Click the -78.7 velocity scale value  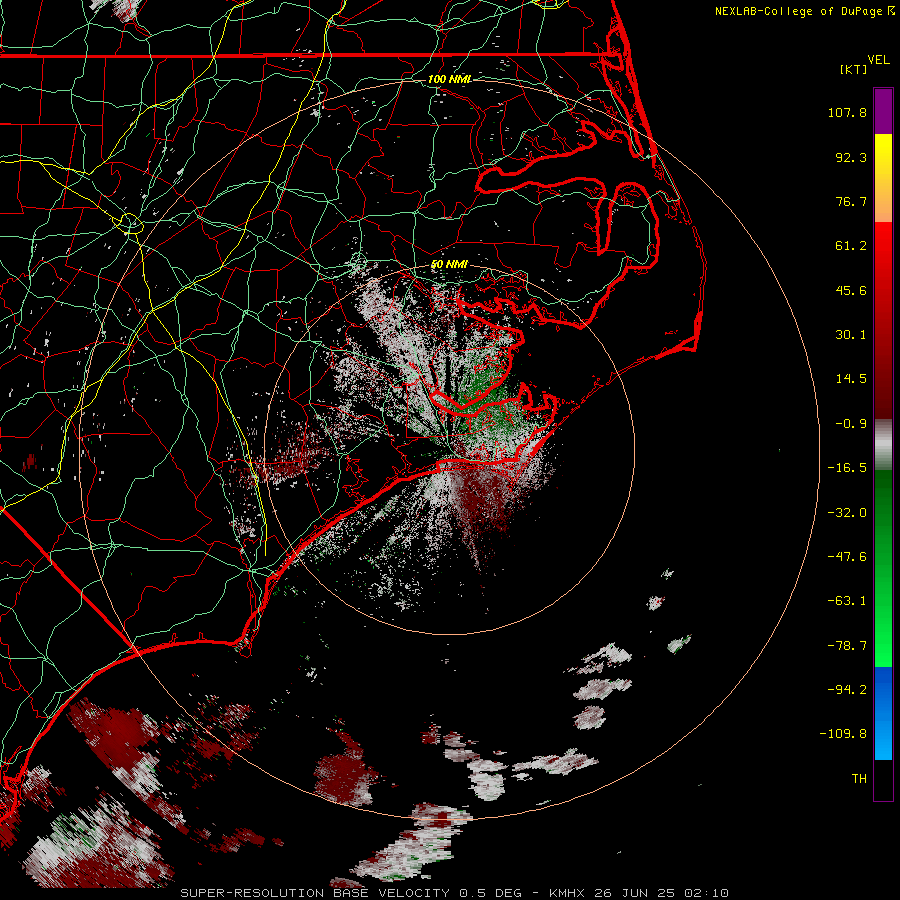[847, 646]
